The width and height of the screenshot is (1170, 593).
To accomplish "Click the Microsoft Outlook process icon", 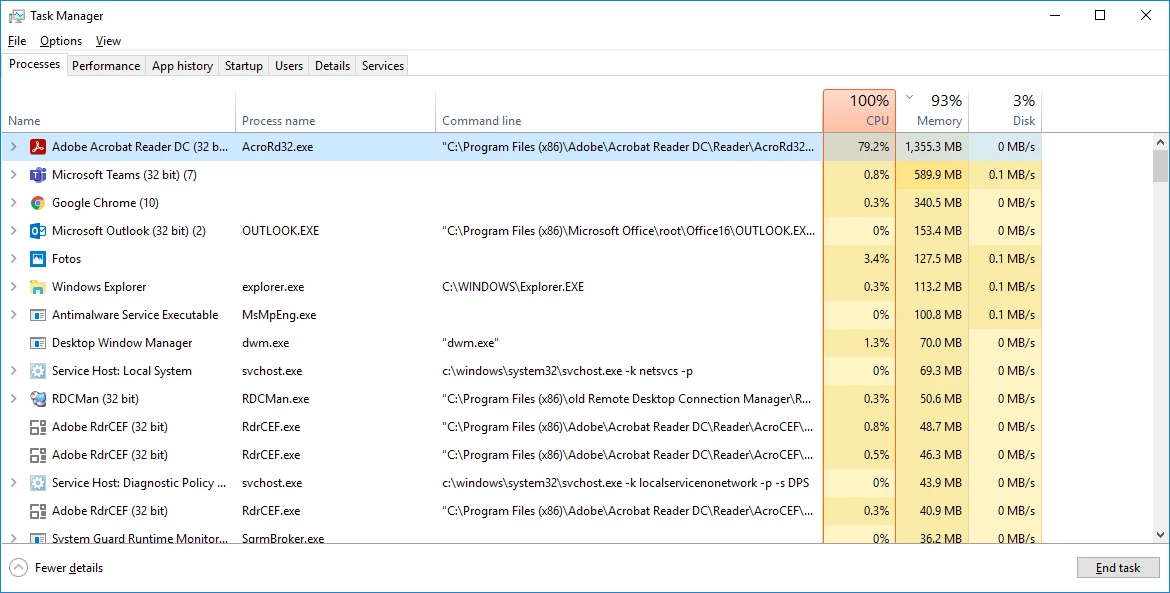I will coord(37,231).
